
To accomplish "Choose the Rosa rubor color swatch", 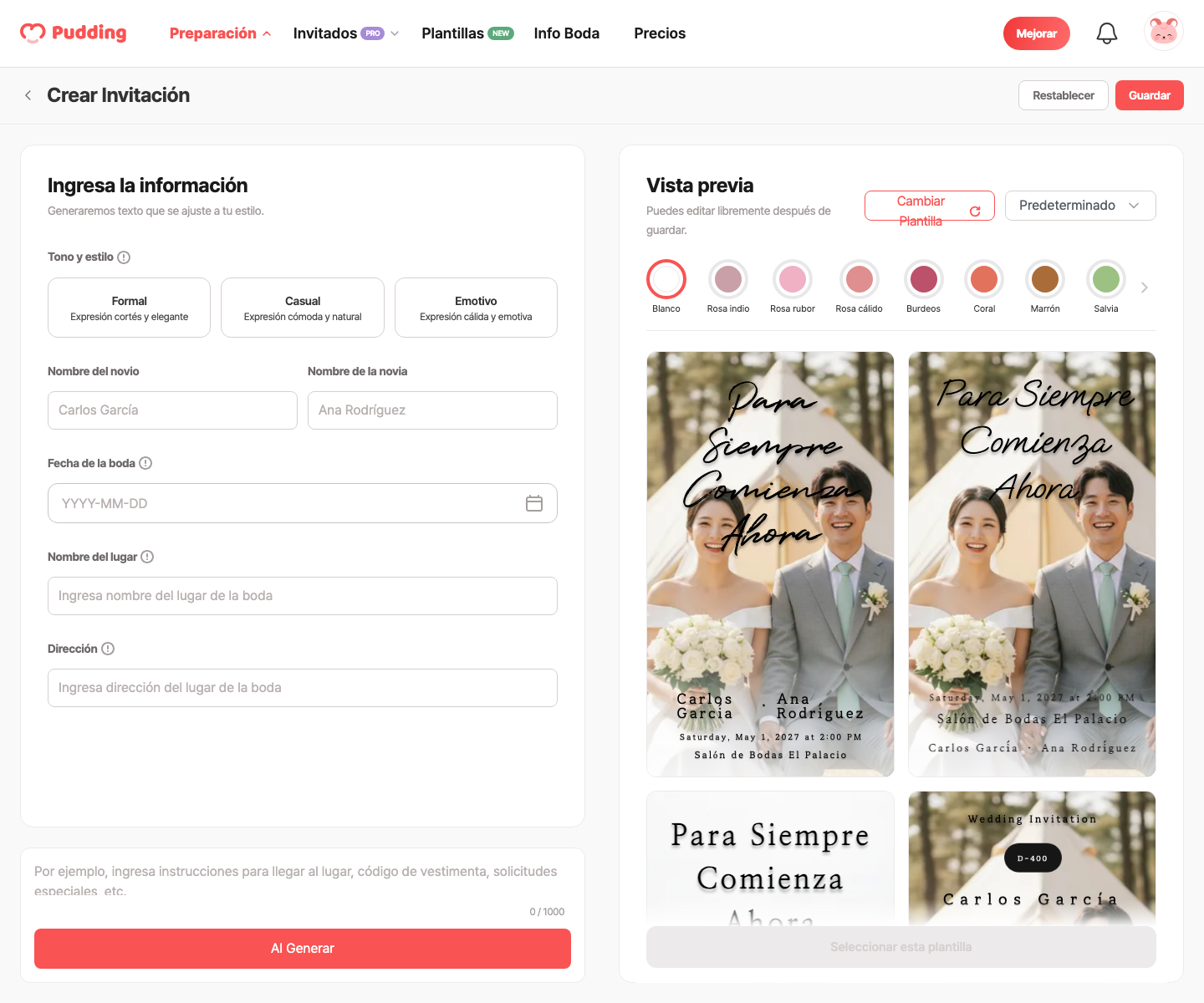I will [793, 279].
